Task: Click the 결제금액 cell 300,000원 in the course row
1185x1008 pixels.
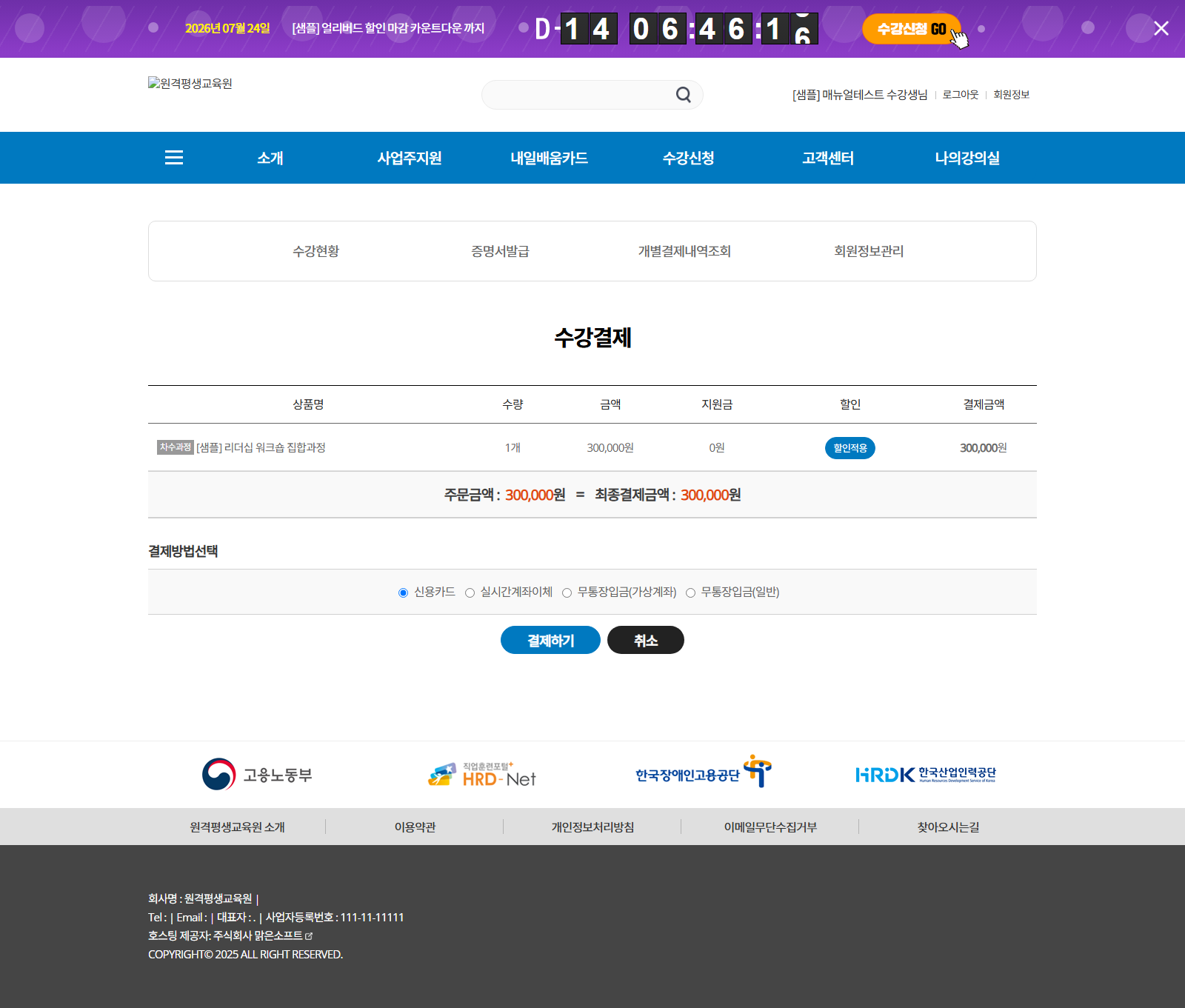Action: point(984,448)
